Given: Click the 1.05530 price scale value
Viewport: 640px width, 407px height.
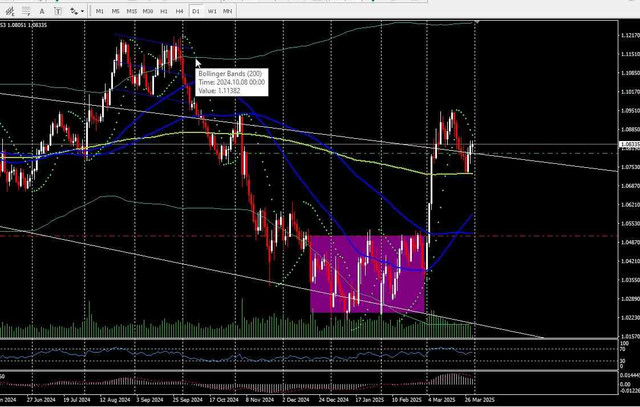Looking at the screenshot, I should (x=630, y=223).
